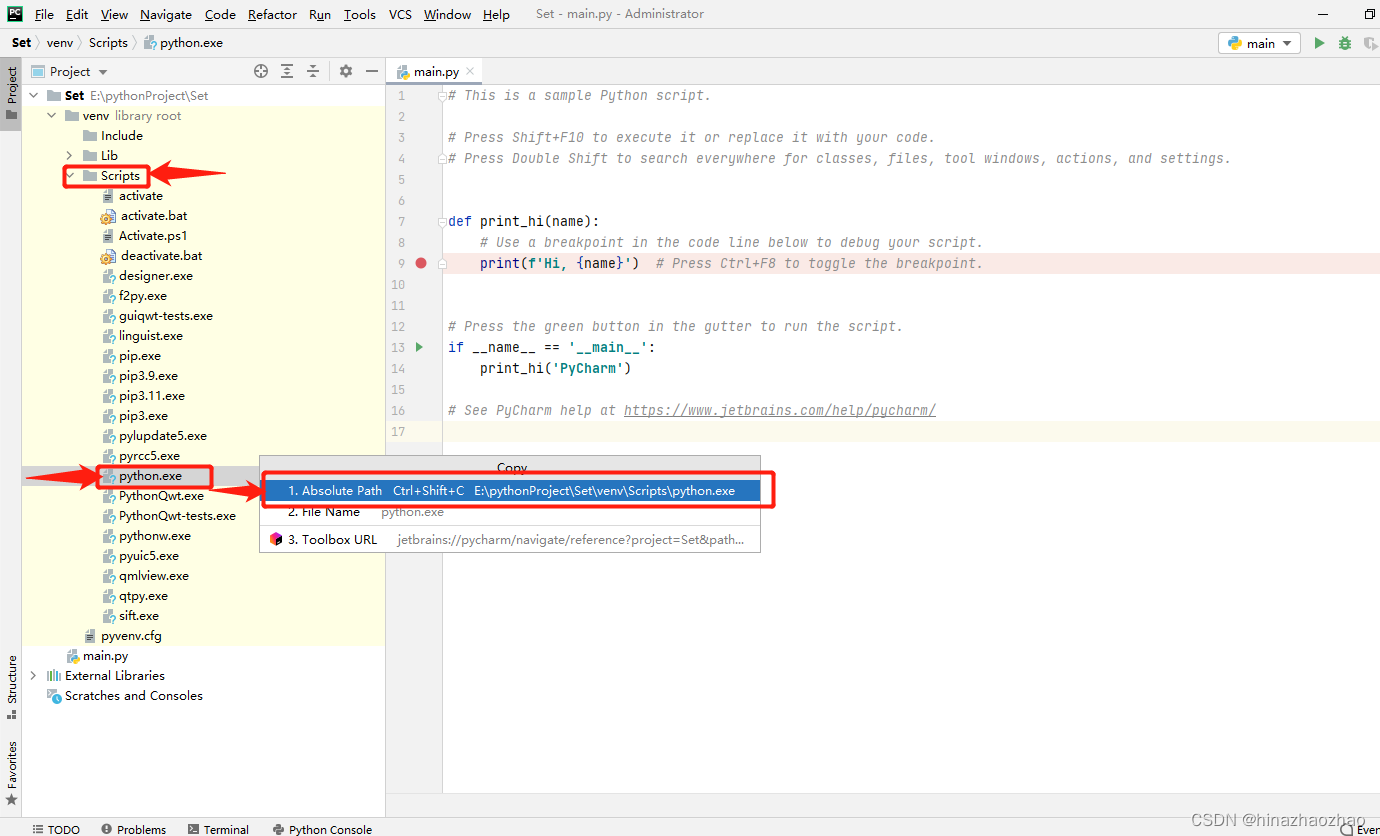The width and height of the screenshot is (1380, 836).
Task: Open the Edit menu
Action: click(x=77, y=14)
